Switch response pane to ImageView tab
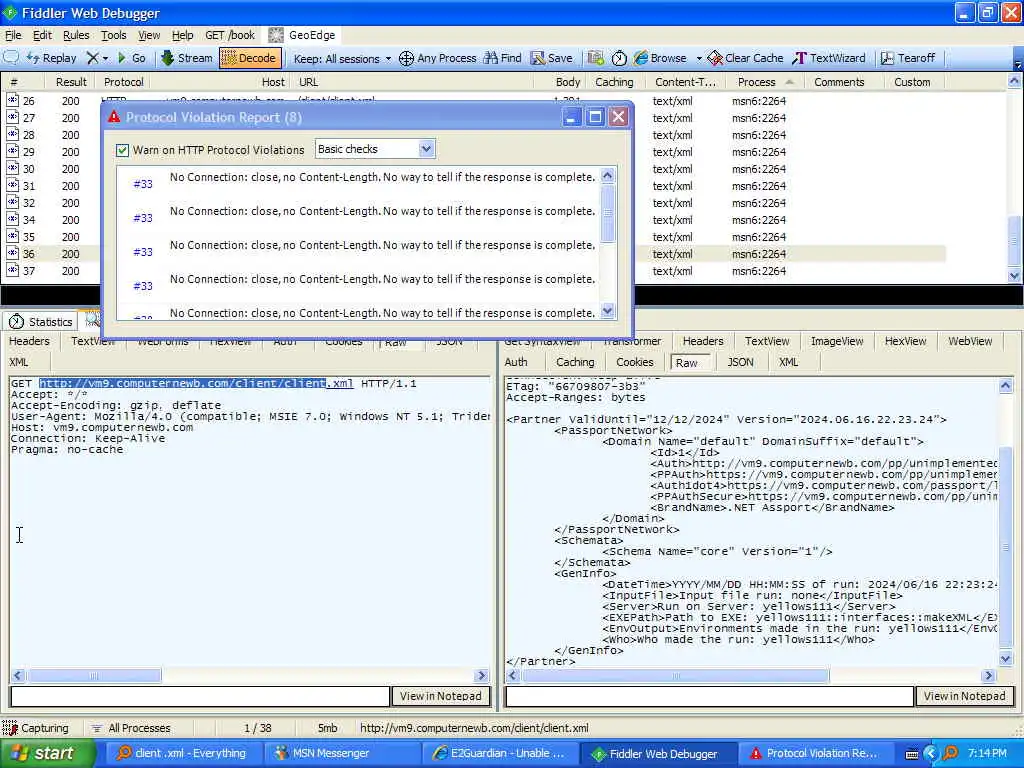The height and width of the screenshot is (768, 1024). click(837, 341)
